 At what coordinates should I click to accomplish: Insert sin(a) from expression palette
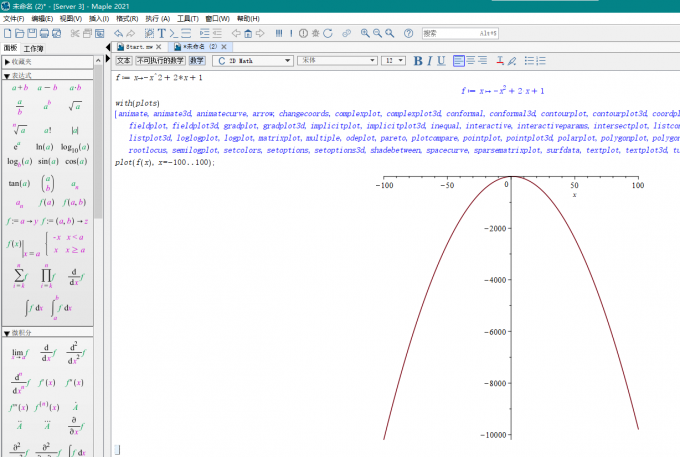[48, 161]
